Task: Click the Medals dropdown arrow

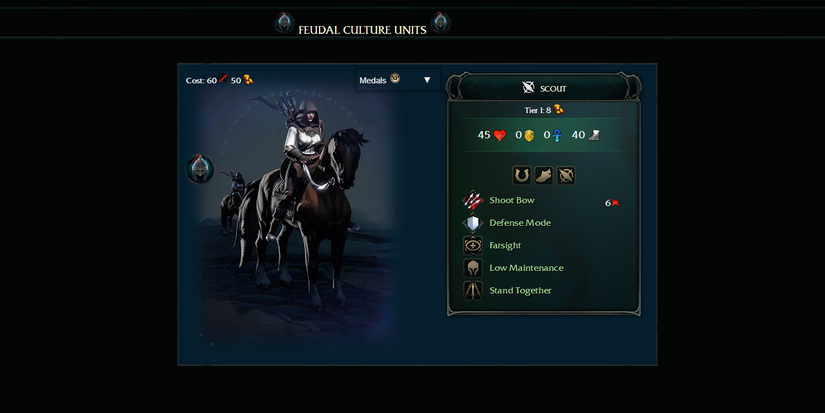Action: click(x=427, y=80)
